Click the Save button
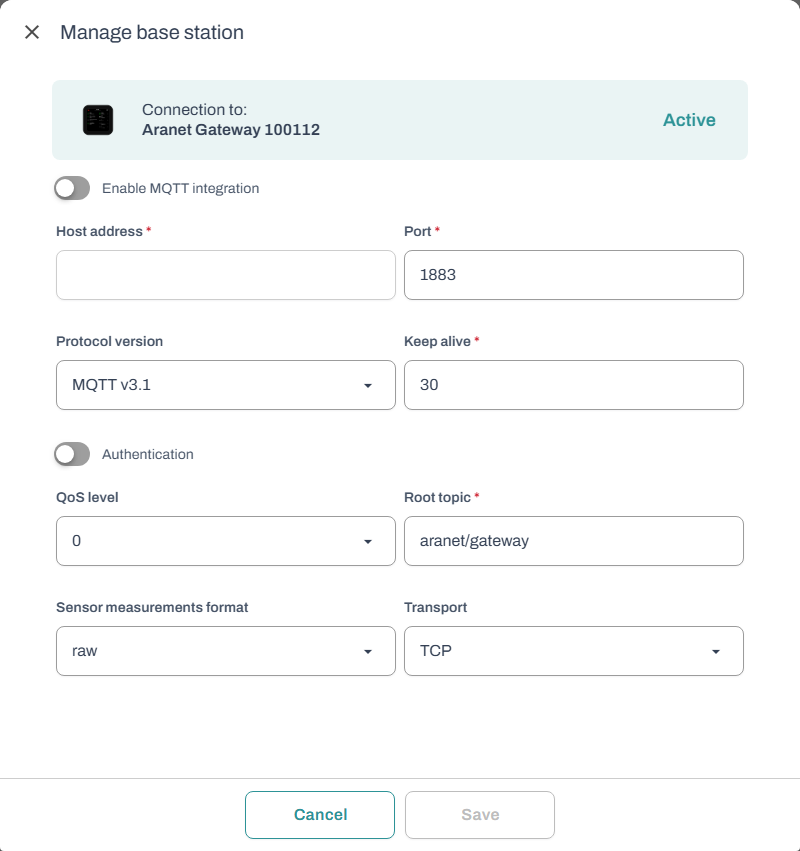This screenshot has height=851, width=800. click(x=480, y=815)
